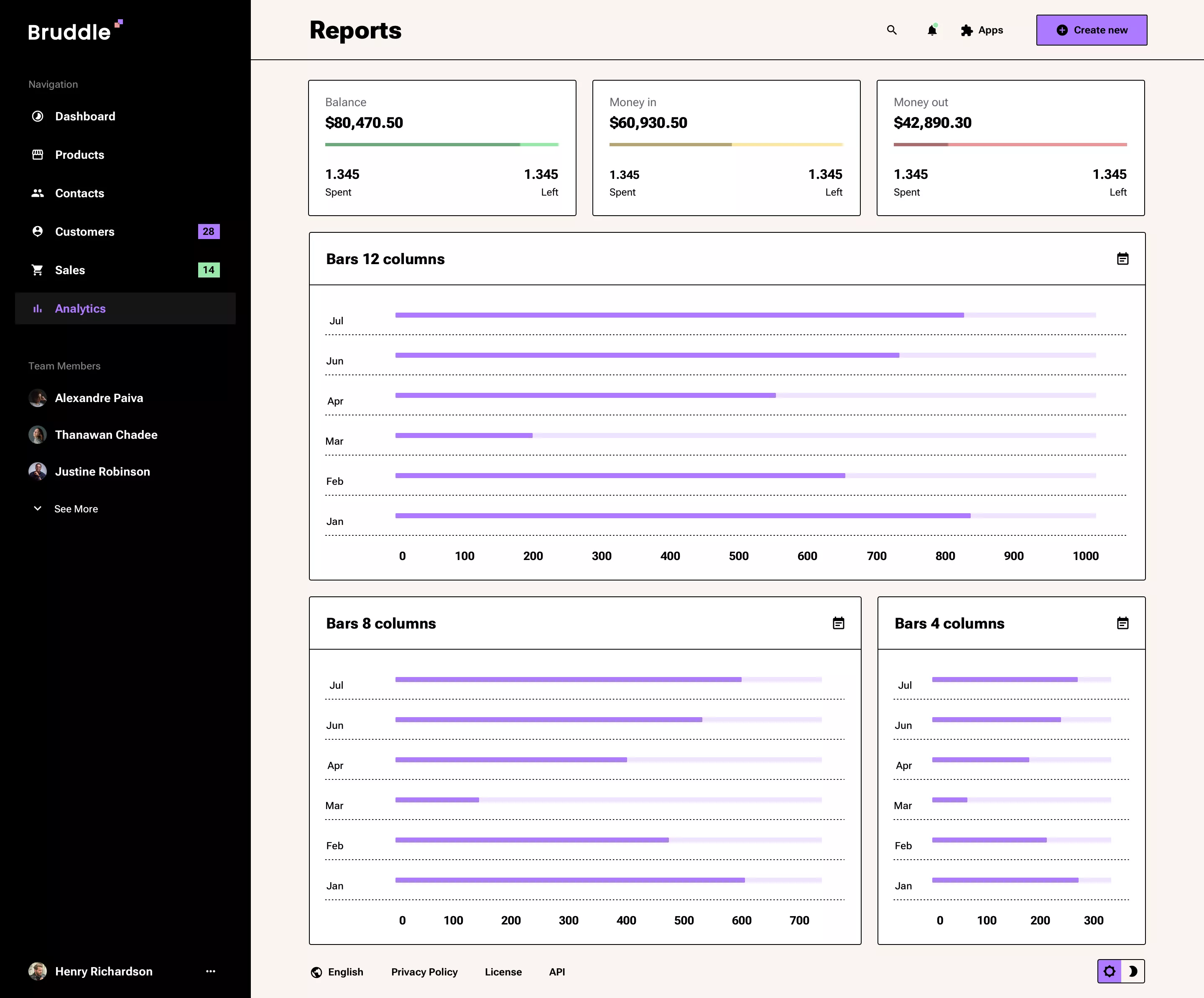
Task: Open the calendar filter on Bars 12 columns
Action: coord(1122,259)
